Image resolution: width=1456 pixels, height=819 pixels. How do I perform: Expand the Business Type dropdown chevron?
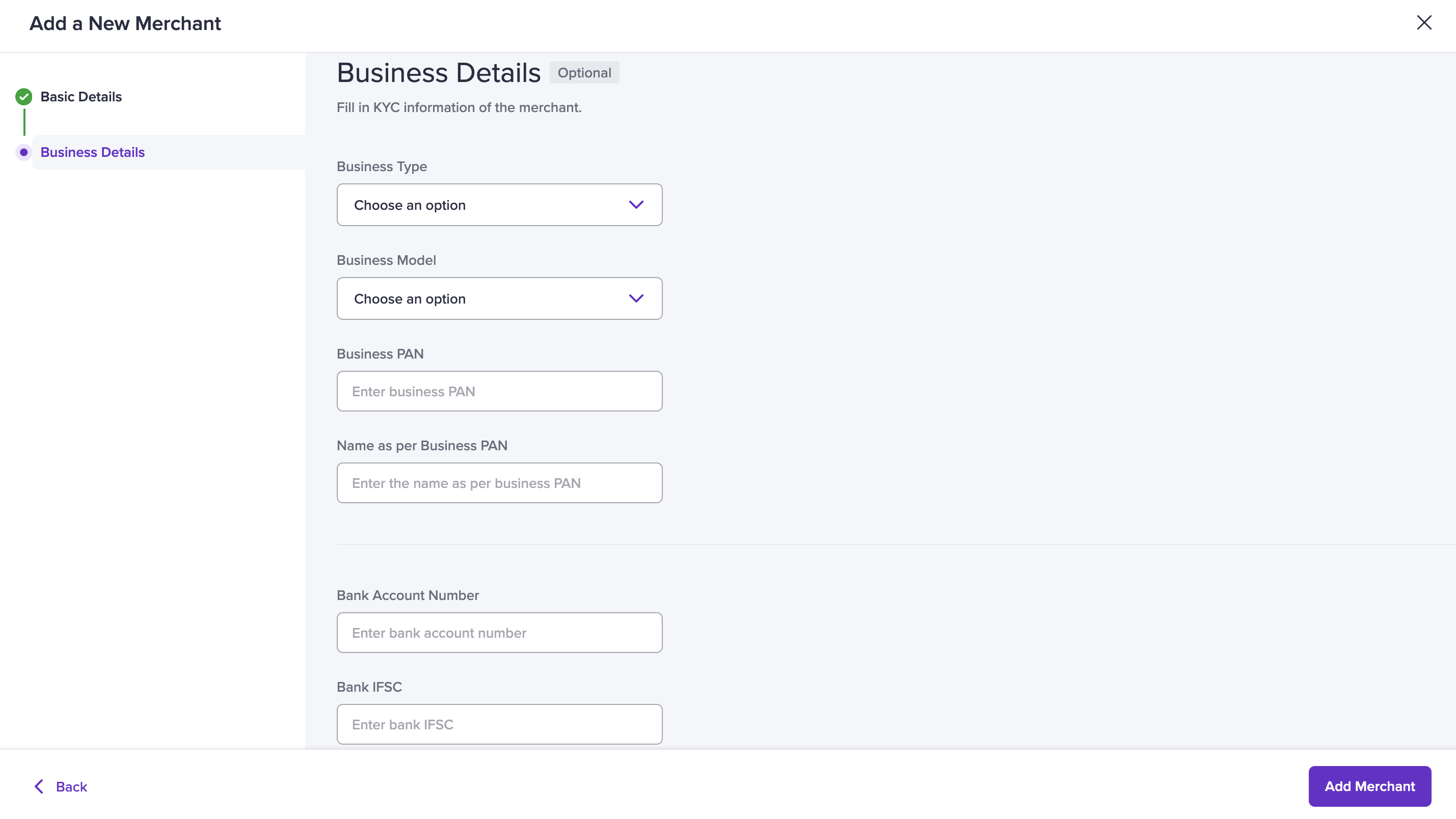pyautogui.click(x=636, y=205)
